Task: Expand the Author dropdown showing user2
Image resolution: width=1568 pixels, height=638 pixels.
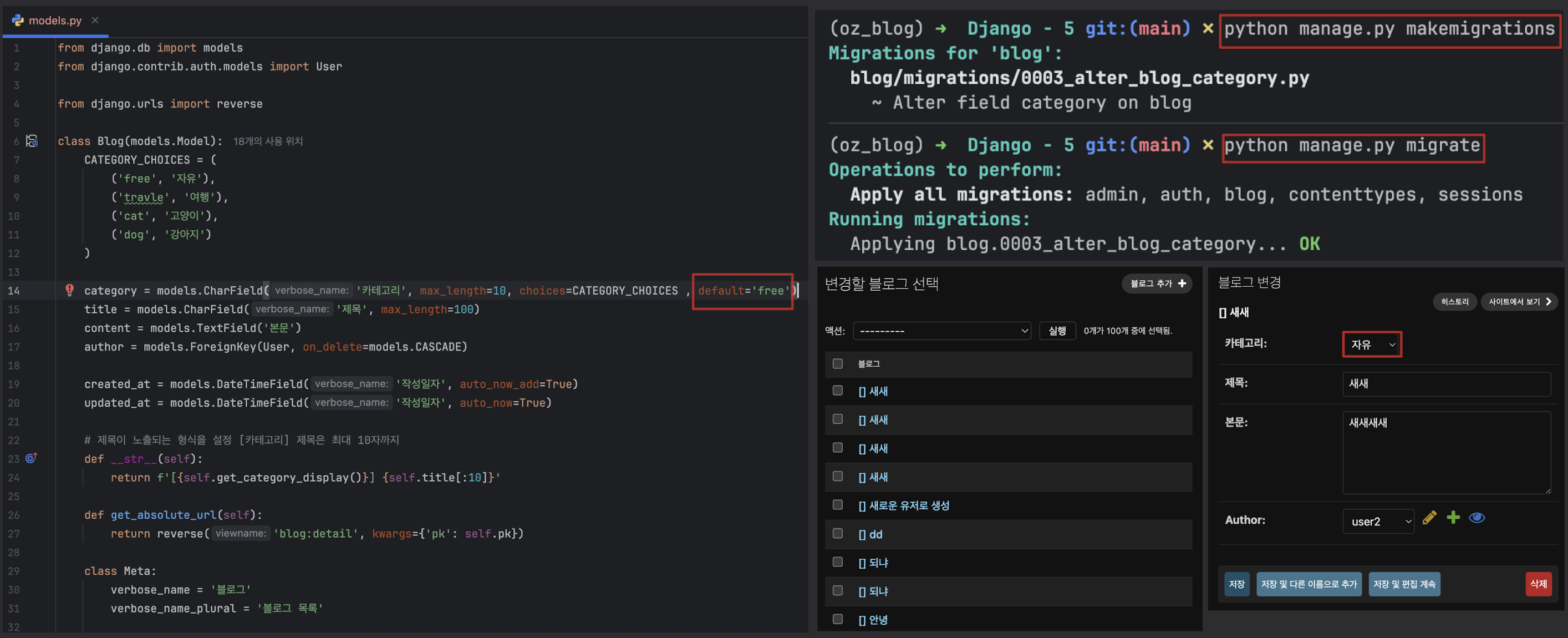Action: 1378,521
